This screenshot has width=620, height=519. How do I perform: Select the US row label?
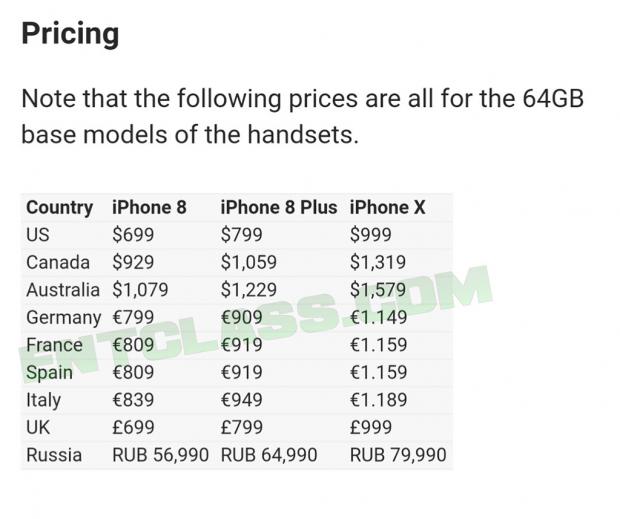(x=38, y=235)
